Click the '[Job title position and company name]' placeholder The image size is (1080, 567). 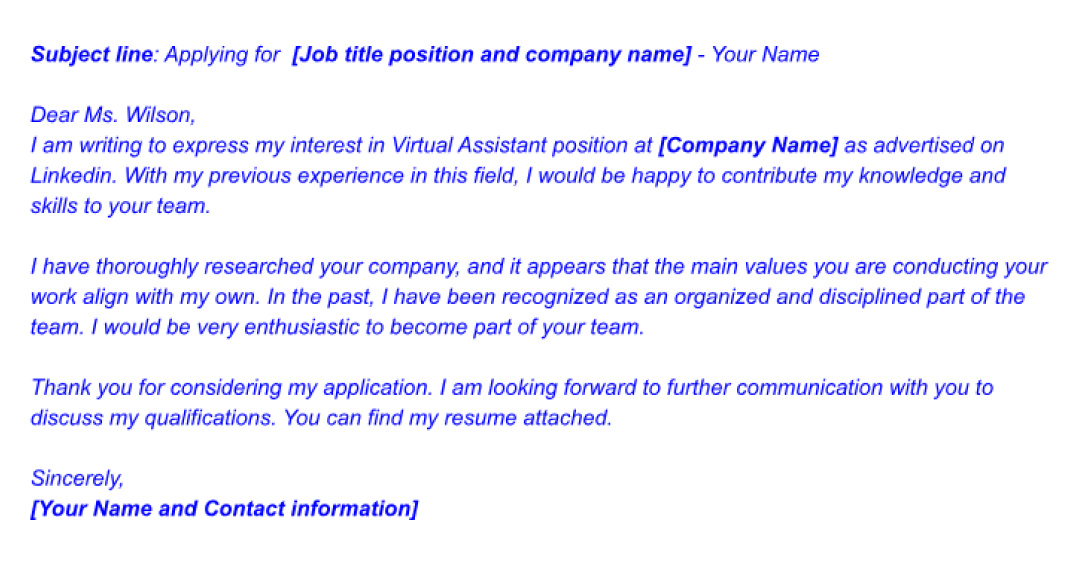491,54
